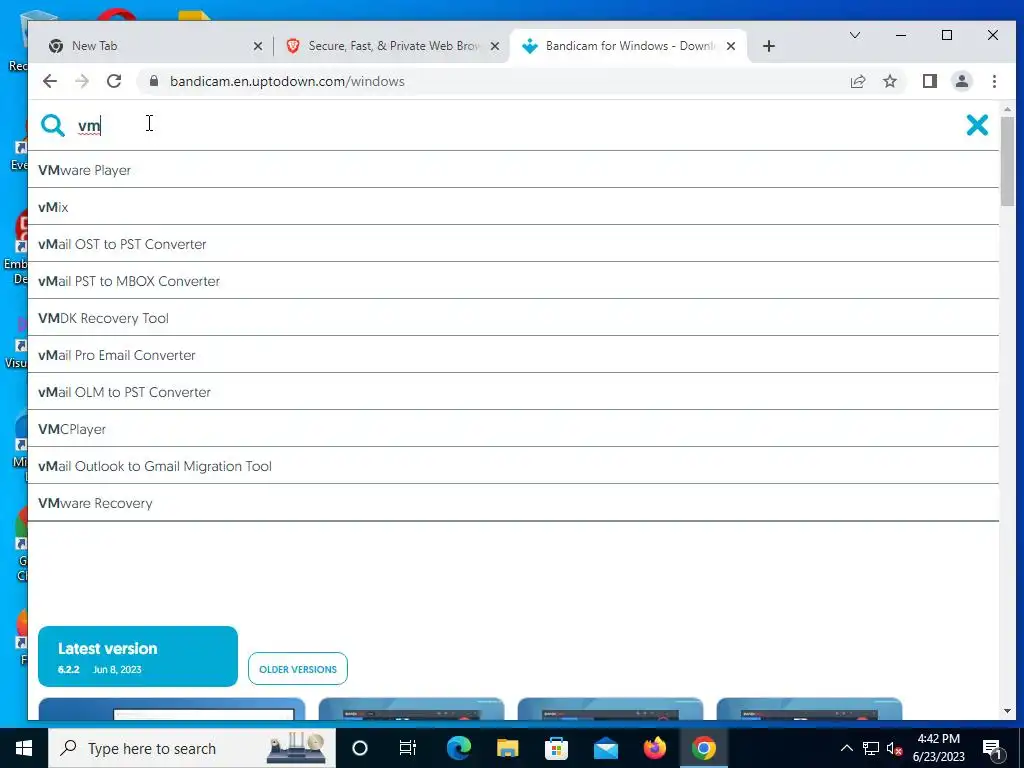Switch to the Secure, Fast & Private Web Browser tab
Viewport: 1024px width, 768px height.
point(394,46)
